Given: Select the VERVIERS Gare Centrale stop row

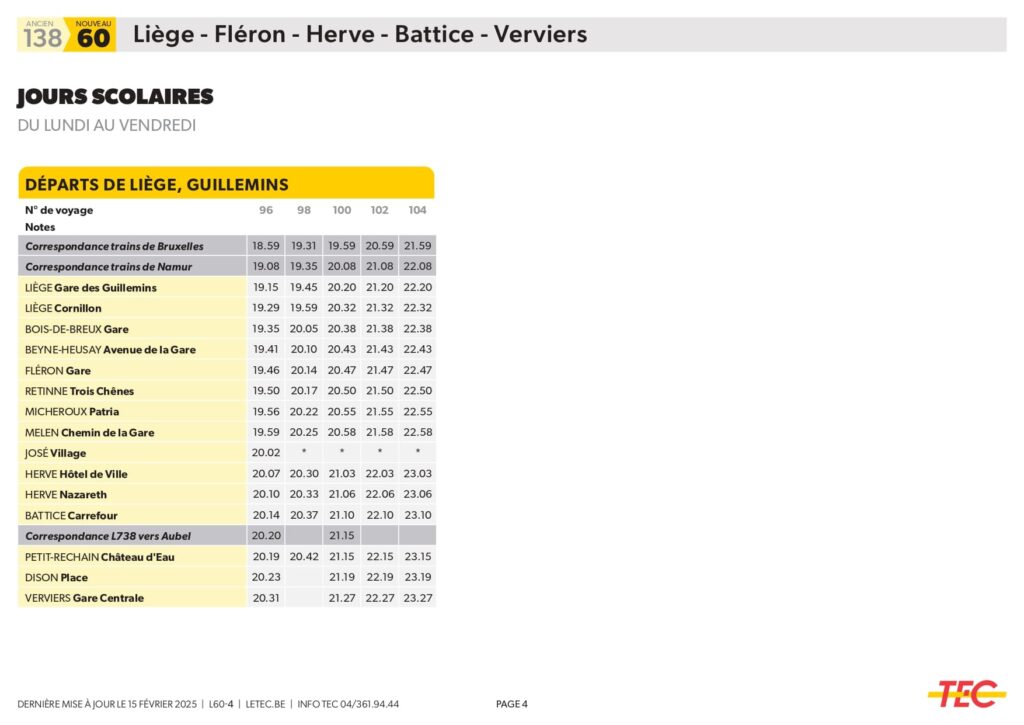Looking at the screenshot, I should tap(85, 598).
